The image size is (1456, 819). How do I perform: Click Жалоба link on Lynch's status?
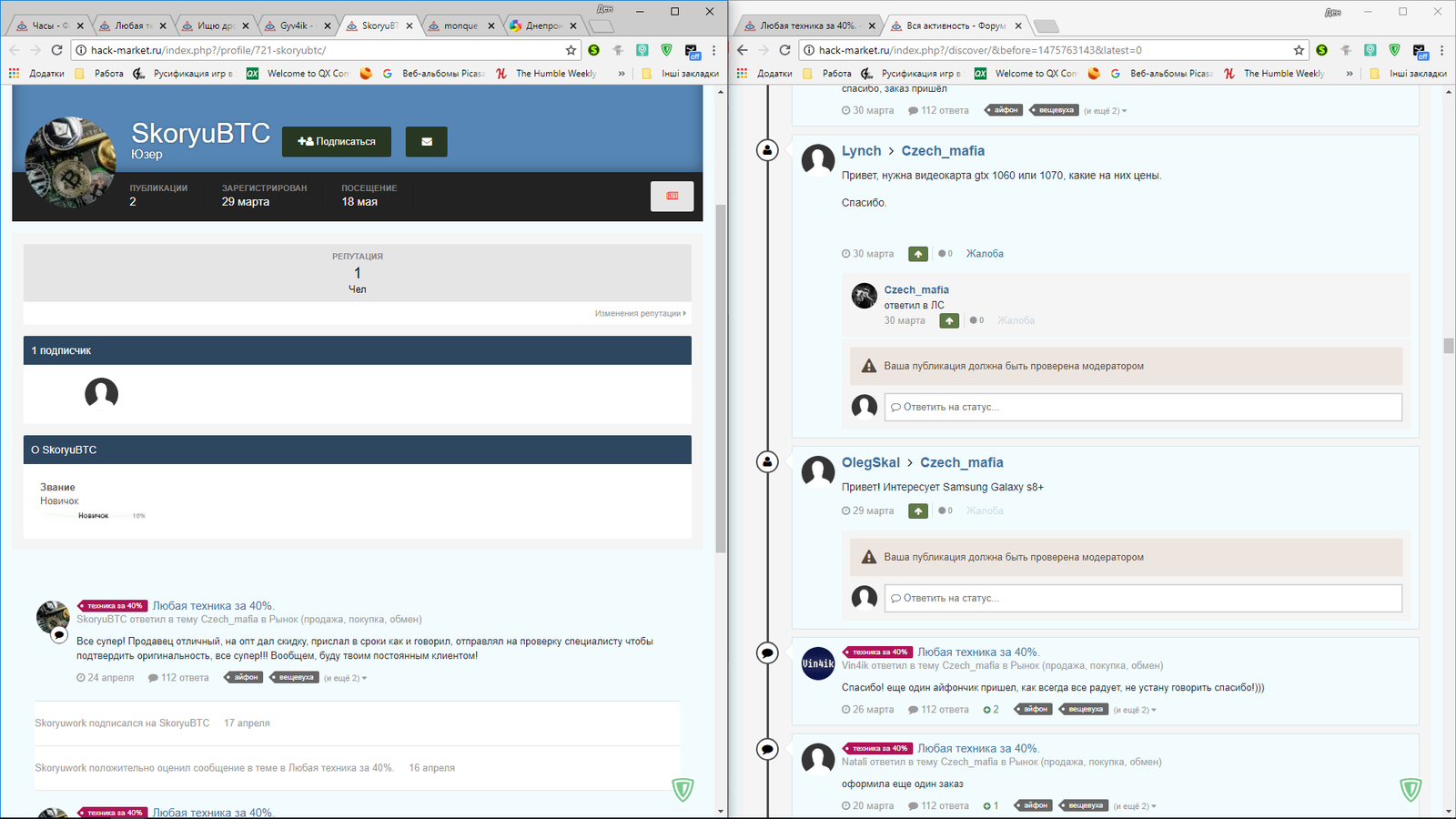coord(985,254)
